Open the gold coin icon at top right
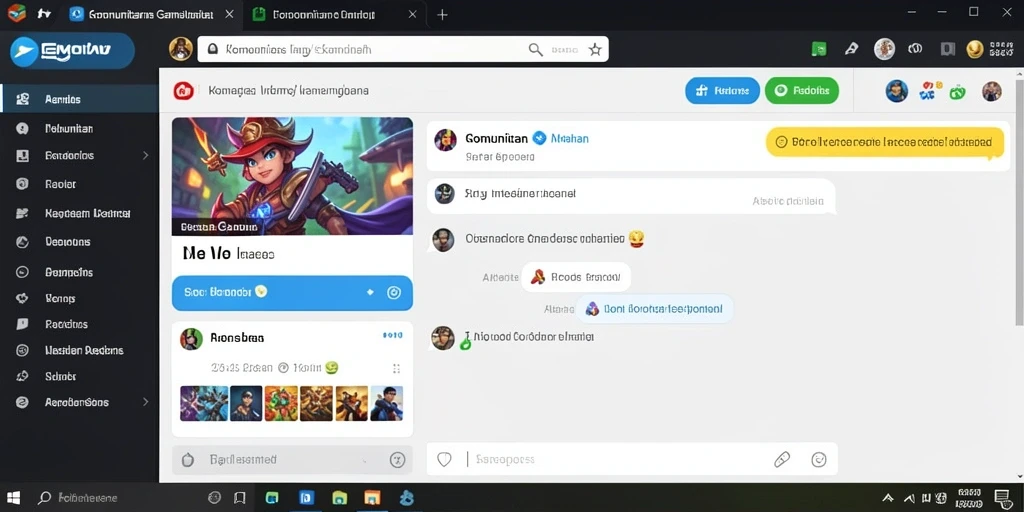The height and width of the screenshot is (512, 1024). pyautogui.click(x=974, y=49)
